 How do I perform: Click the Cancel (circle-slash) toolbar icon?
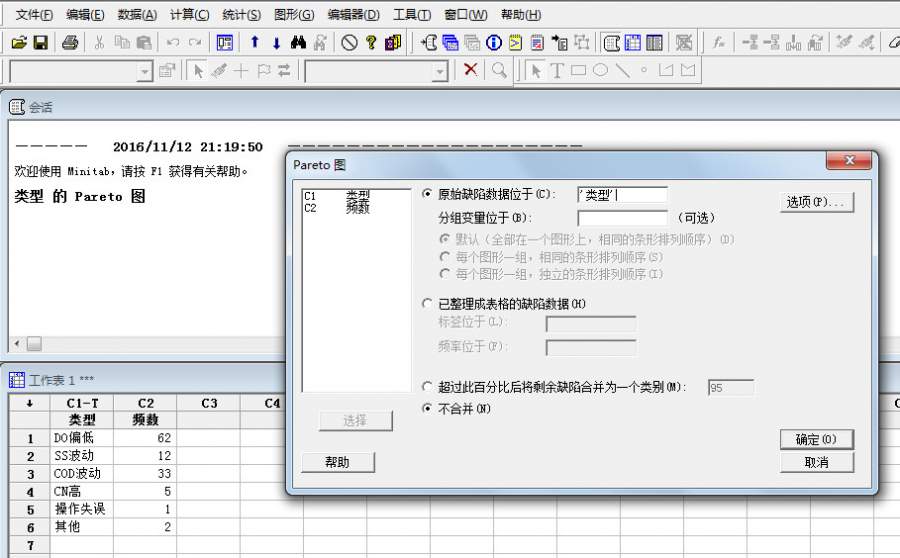click(349, 42)
